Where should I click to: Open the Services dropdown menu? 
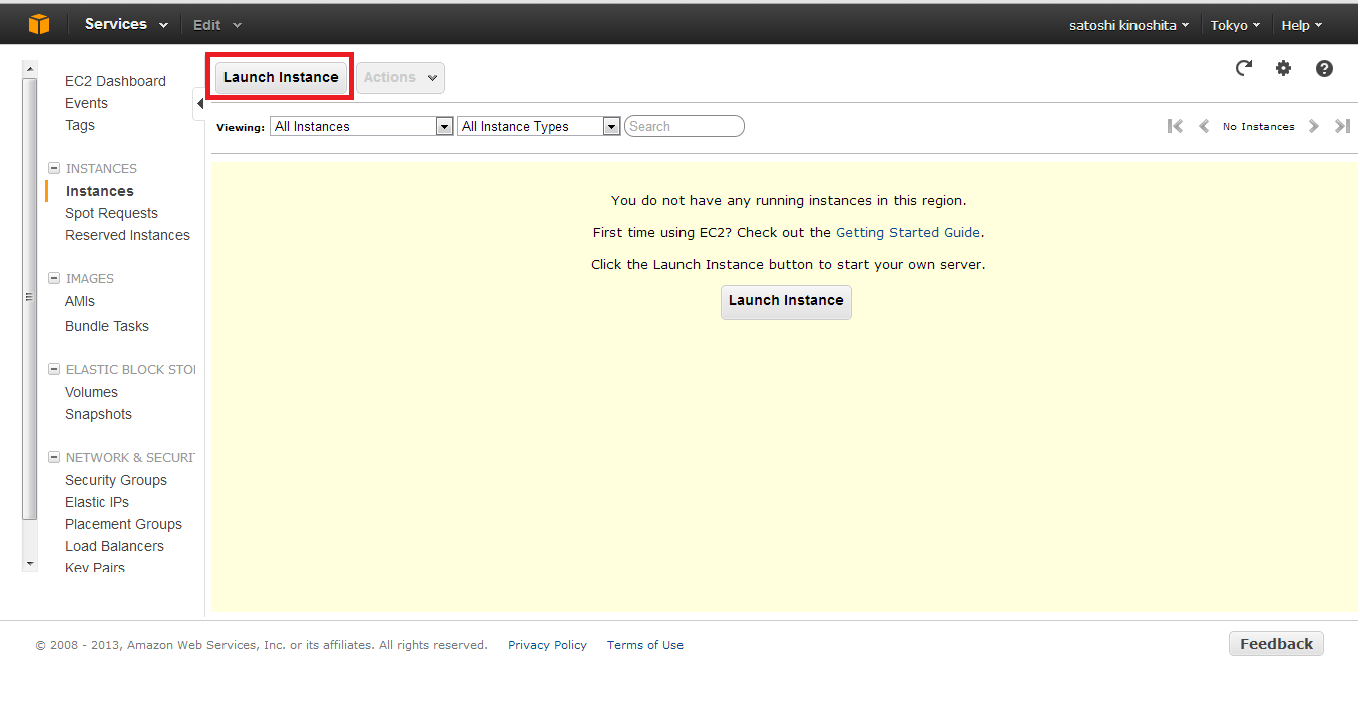coord(126,24)
